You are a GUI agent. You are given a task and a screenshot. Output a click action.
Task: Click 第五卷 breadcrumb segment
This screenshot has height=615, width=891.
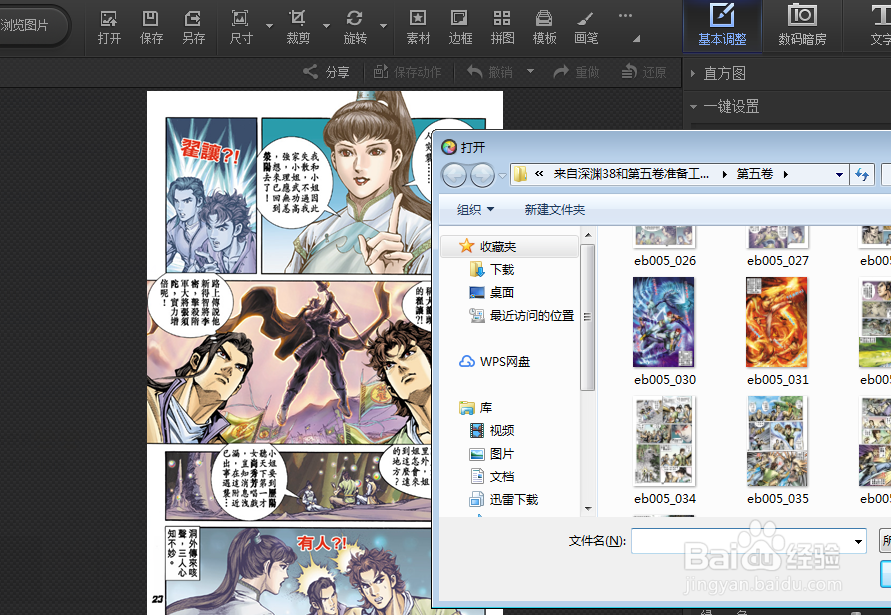coord(755,174)
